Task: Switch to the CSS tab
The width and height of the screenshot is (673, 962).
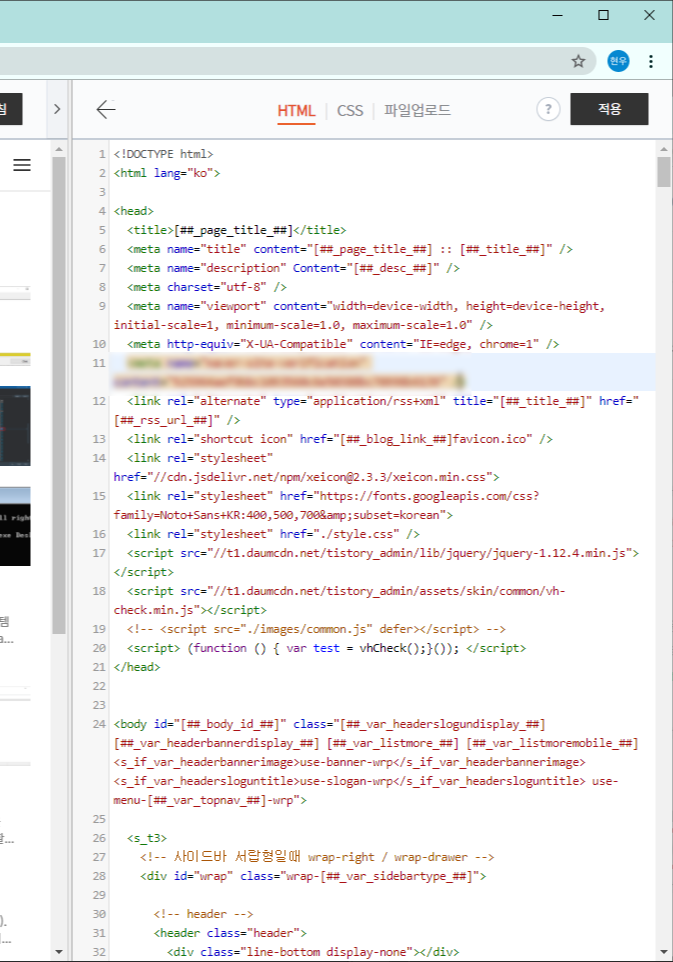Action: tap(350, 111)
